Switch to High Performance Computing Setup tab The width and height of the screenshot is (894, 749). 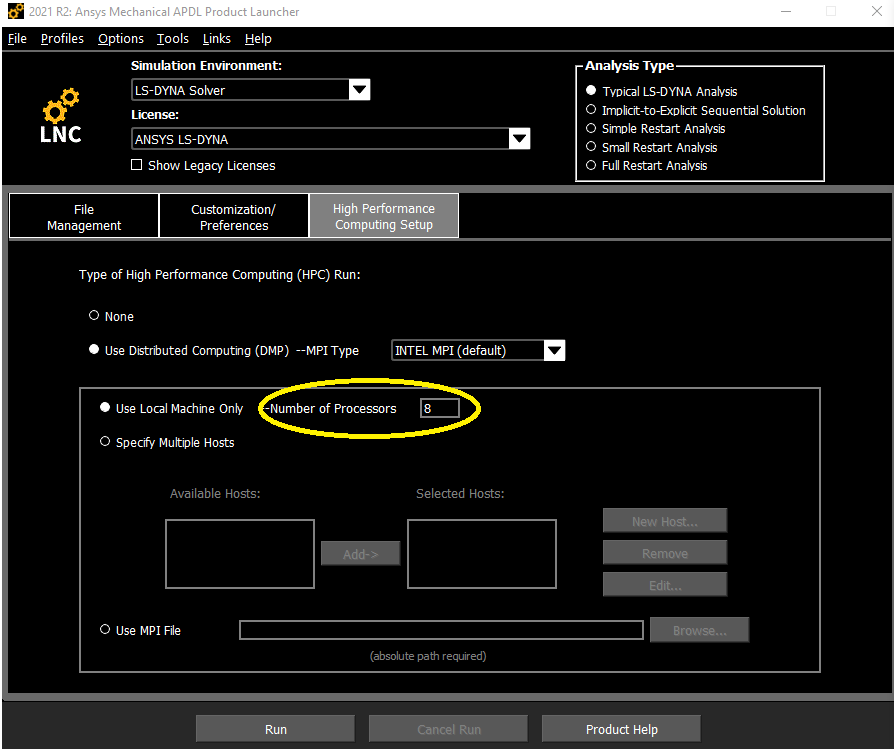[x=384, y=216]
